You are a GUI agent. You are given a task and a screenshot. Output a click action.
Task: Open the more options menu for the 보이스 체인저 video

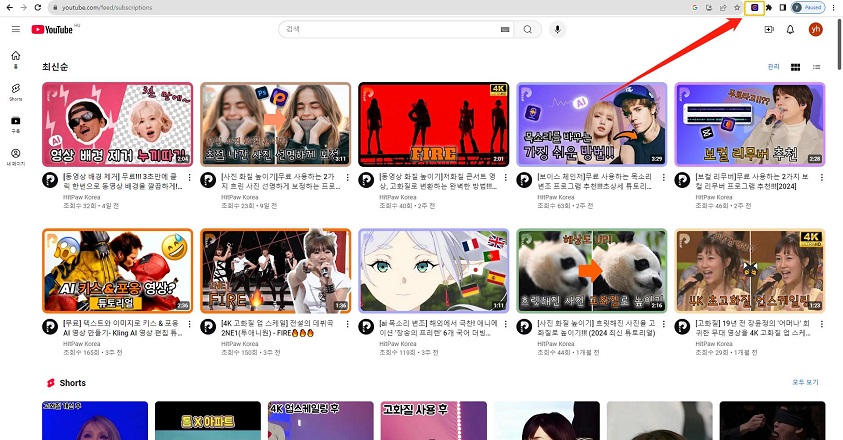[x=663, y=177]
